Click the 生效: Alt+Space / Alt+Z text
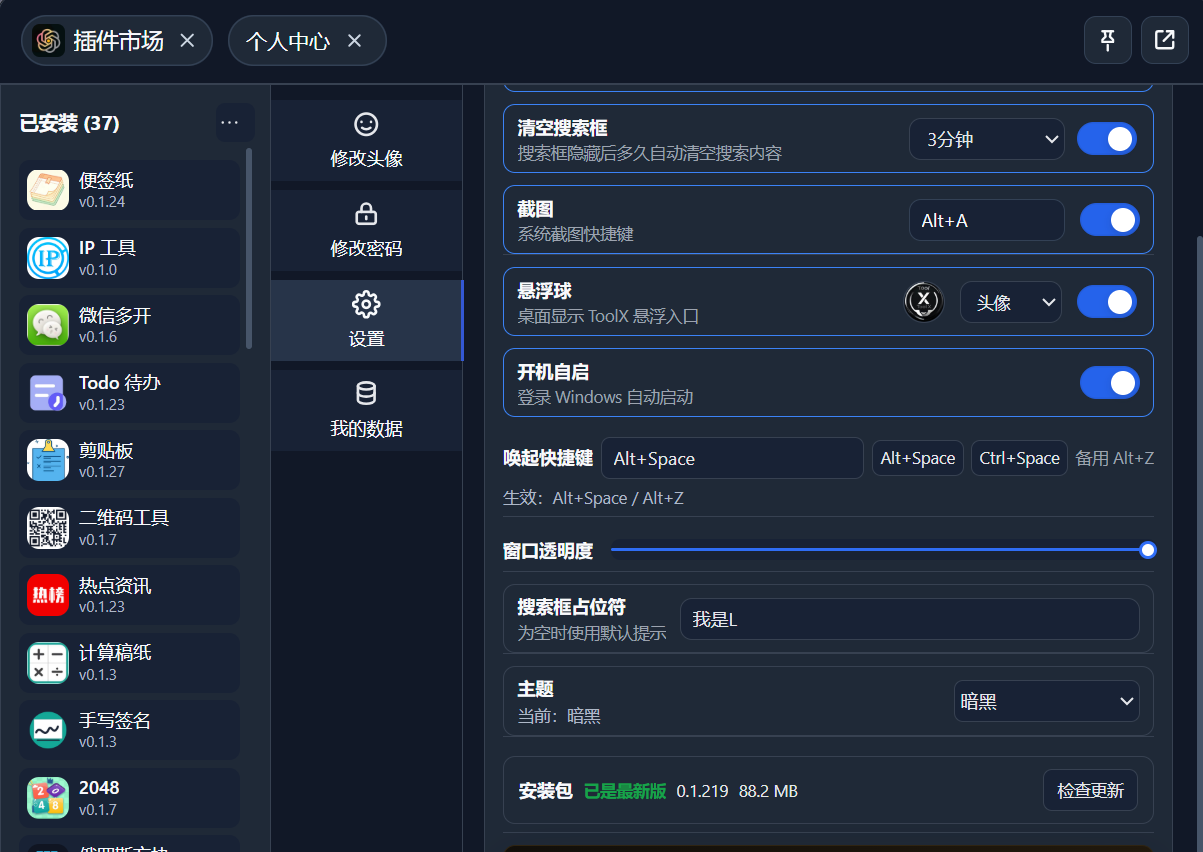The image size is (1203, 852). (x=593, y=498)
